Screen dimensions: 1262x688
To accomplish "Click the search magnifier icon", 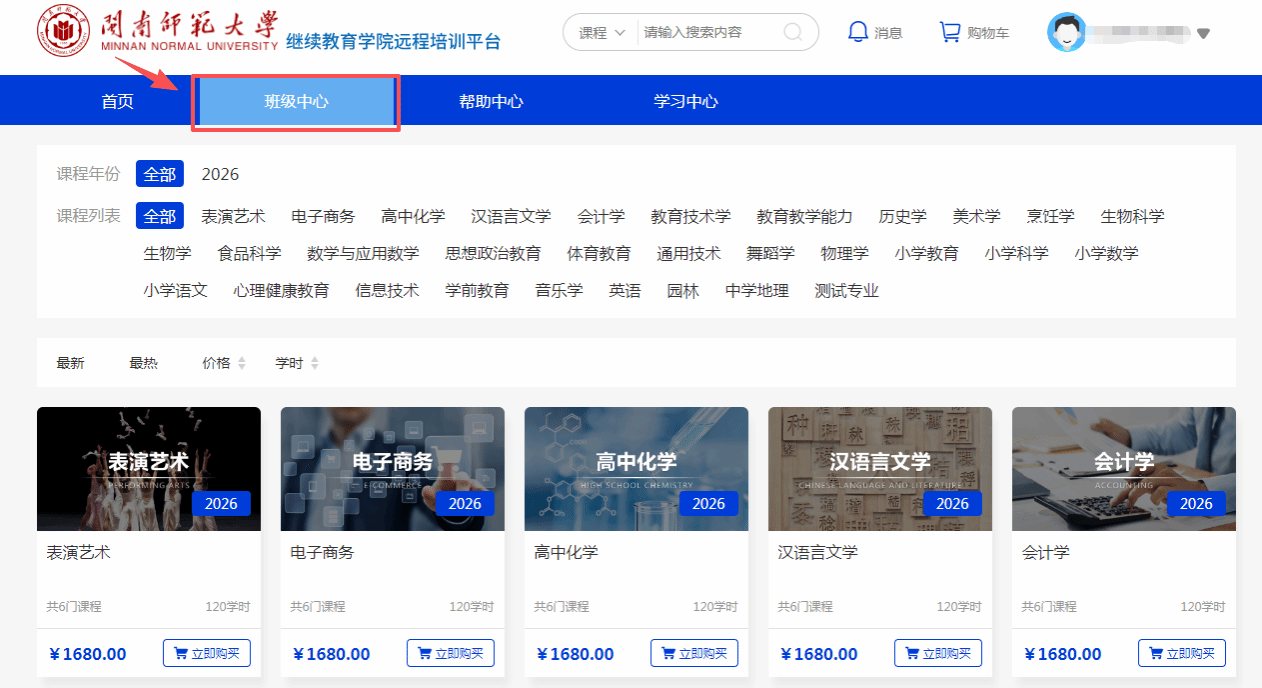I will click(793, 32).
